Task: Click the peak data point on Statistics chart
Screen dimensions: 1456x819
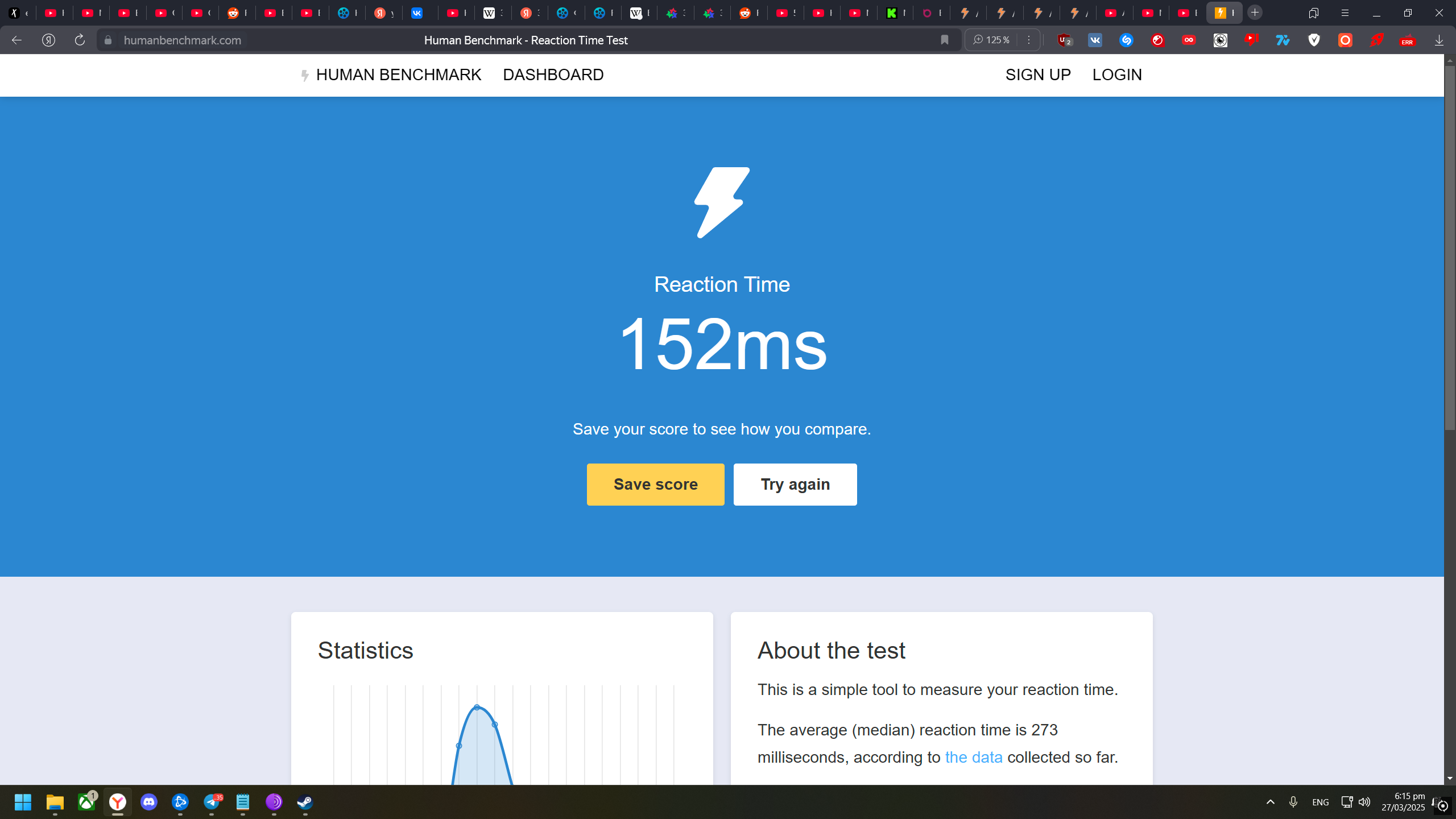Action: [477, 708]
